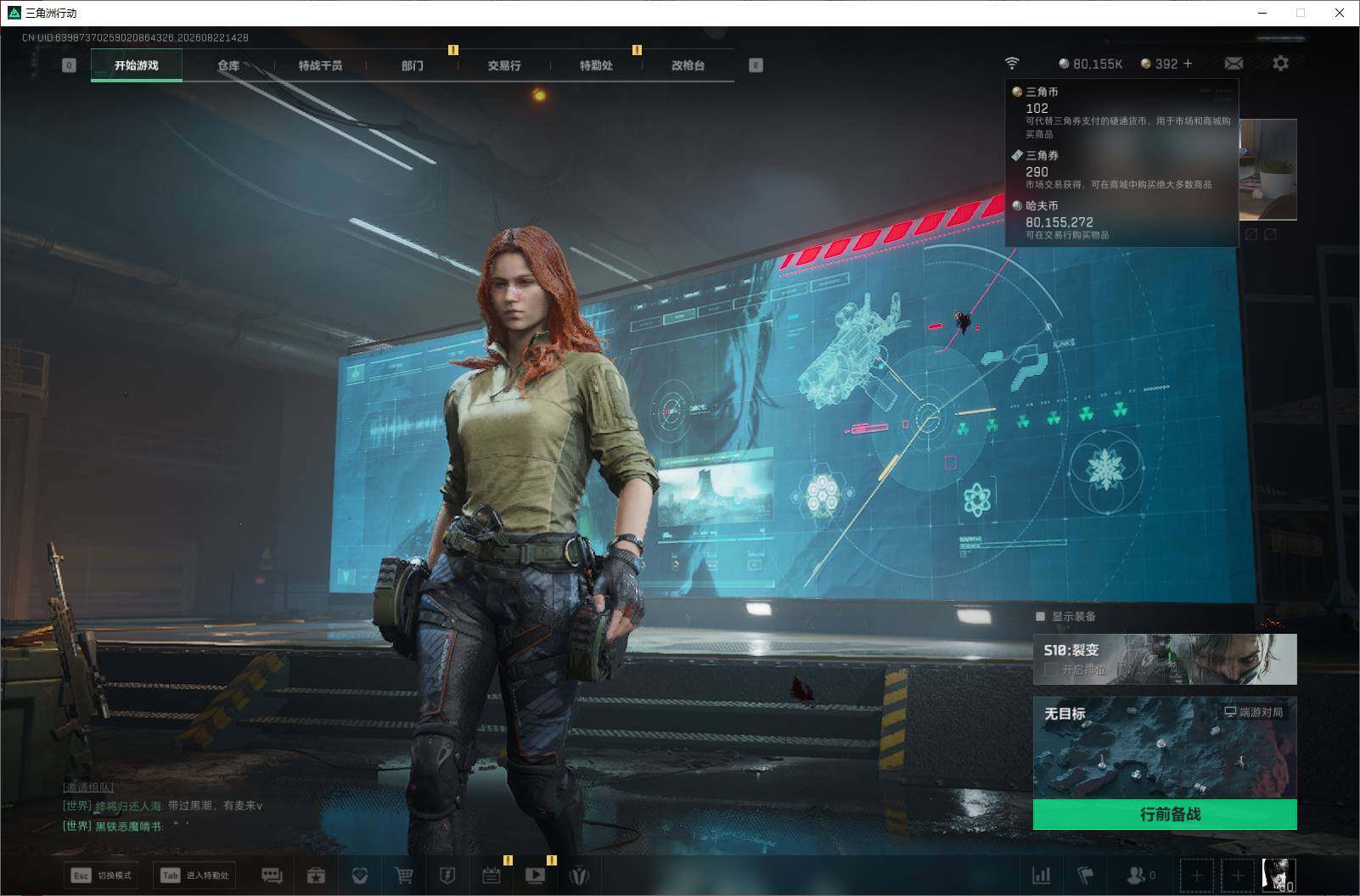Screen dimensions: 1360x896
Task: Open the S10:裂变 season banner
Action: pyautogui.click(x=1165, y=658)
